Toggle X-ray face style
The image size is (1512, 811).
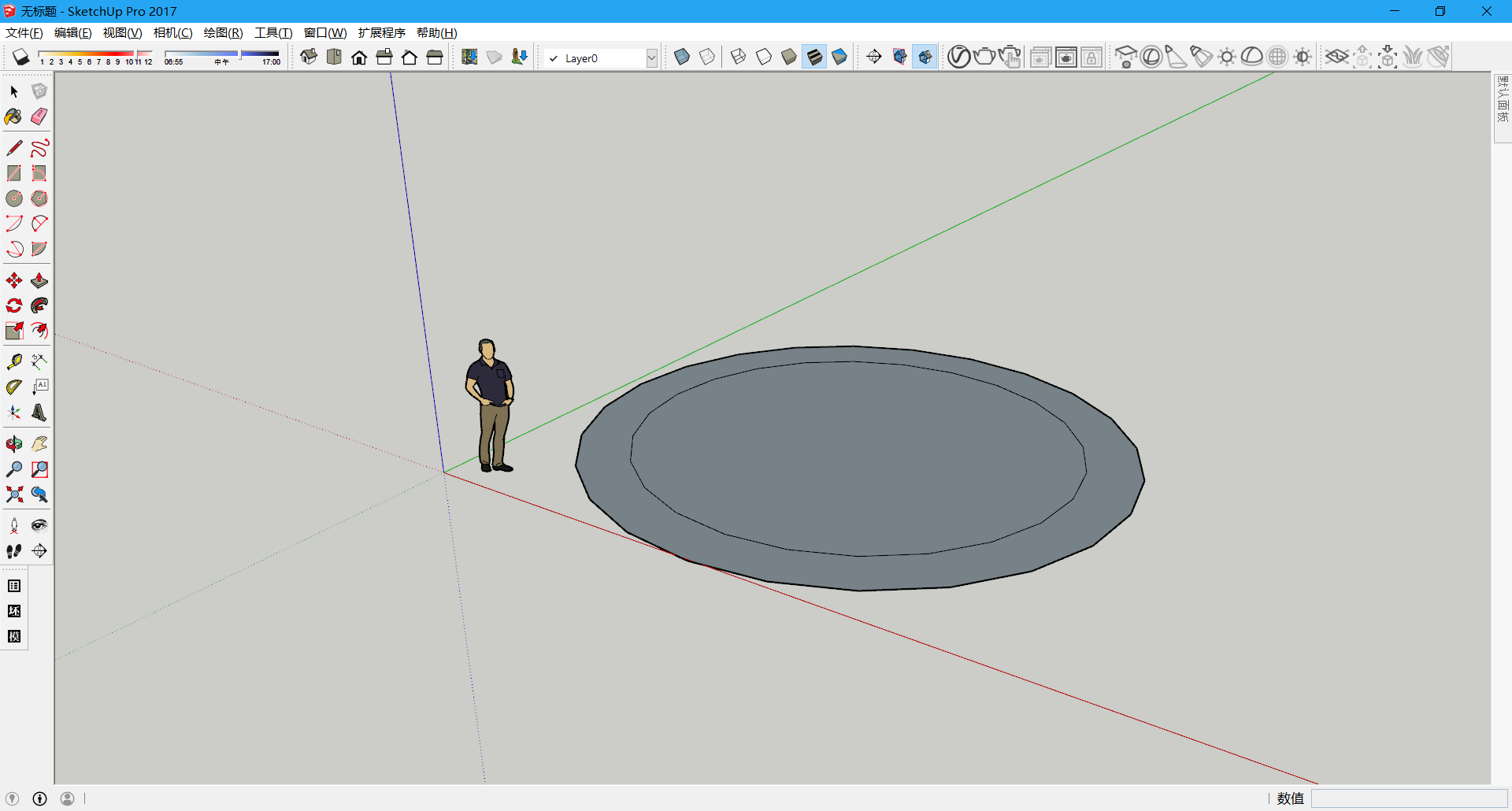[682, 57]
